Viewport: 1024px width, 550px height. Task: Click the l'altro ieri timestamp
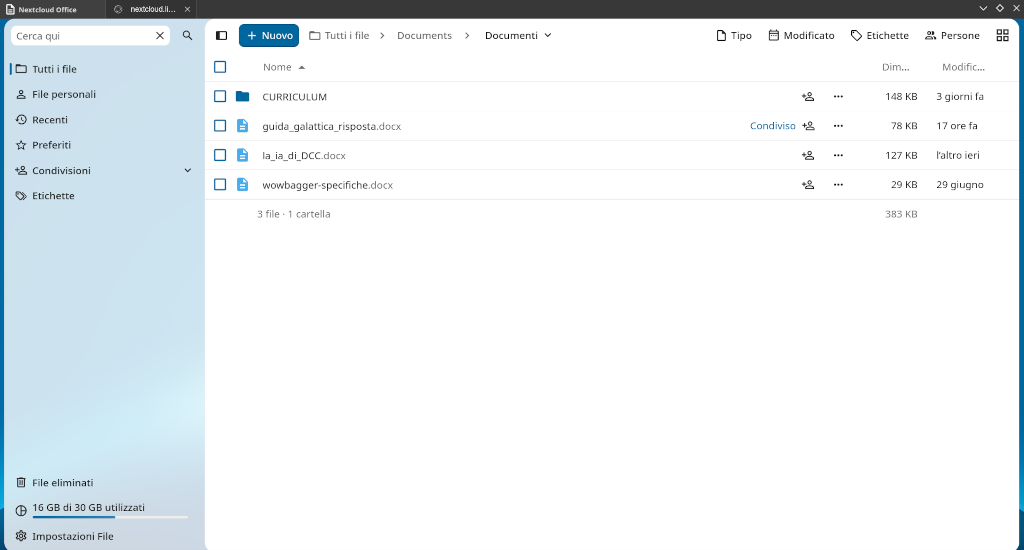pos(958,155)
